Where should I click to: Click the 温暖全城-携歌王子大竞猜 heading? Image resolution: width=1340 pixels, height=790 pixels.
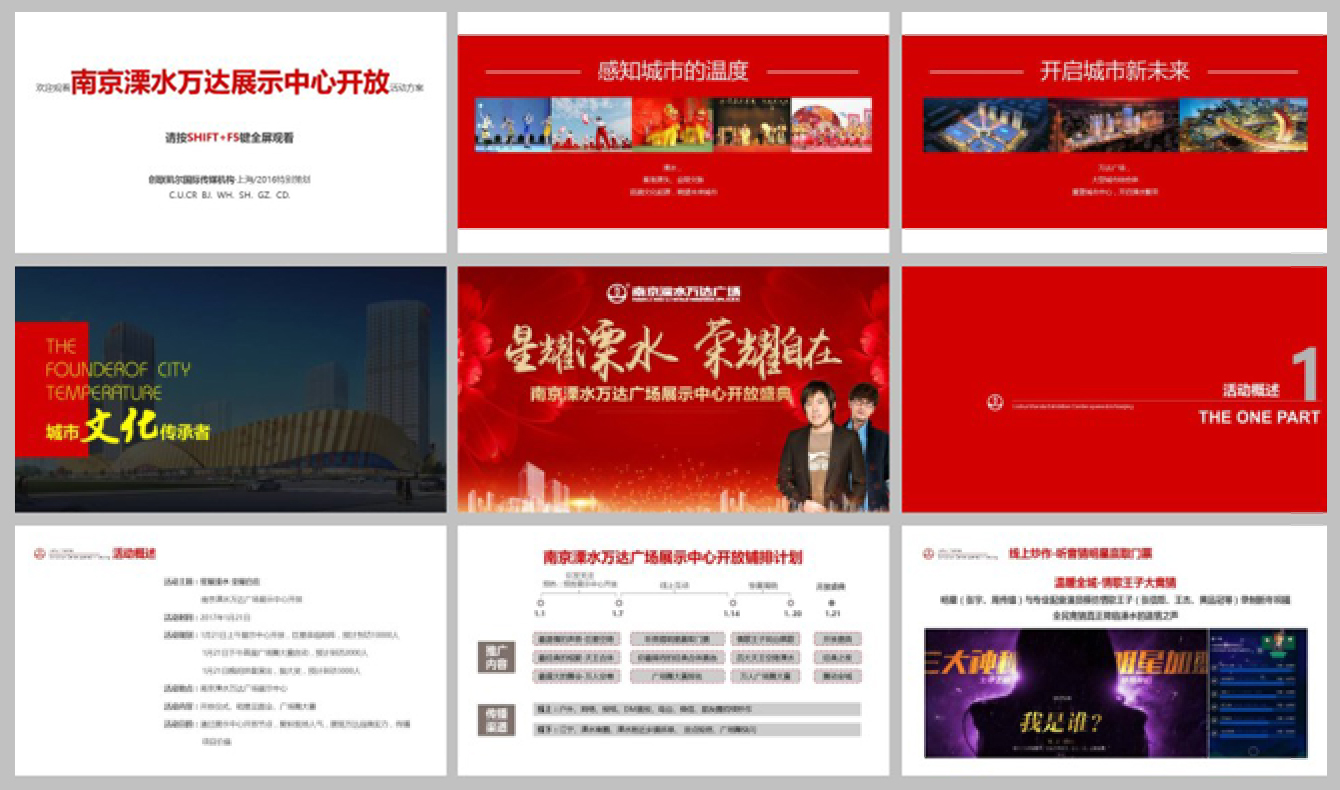tap(1115, 581)
